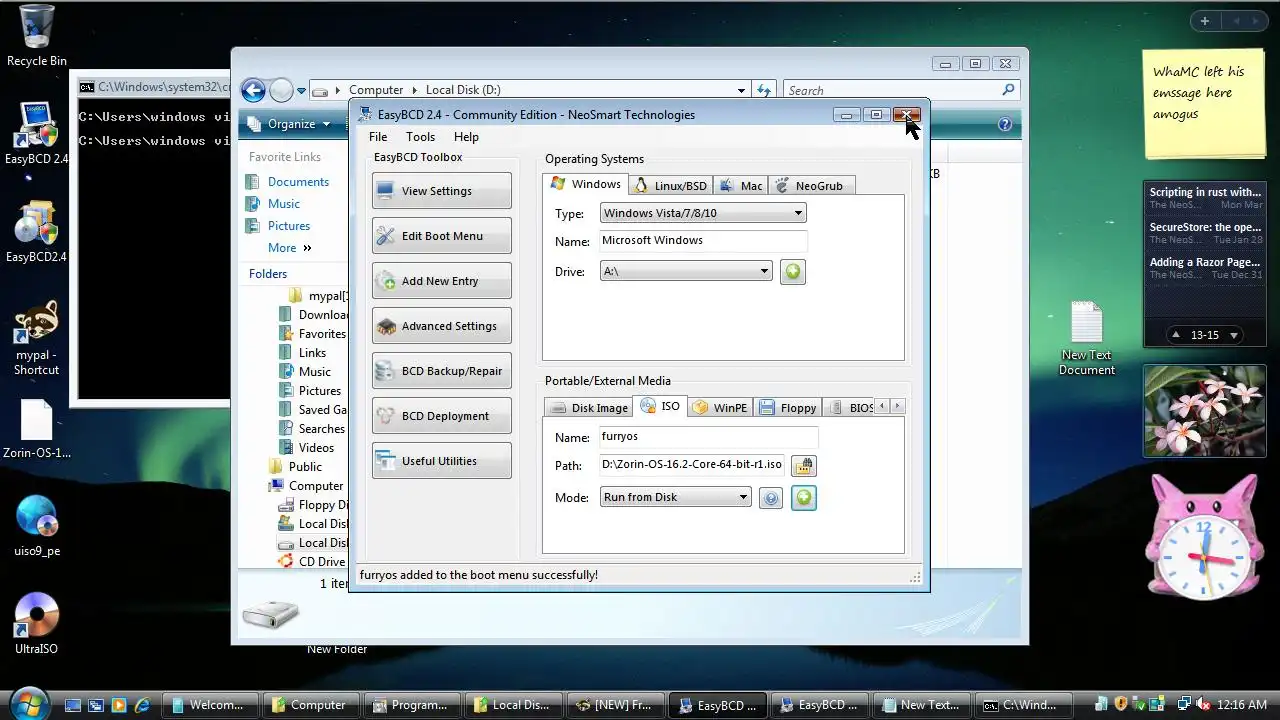Select the Disk Image media tab
1280x720 pixels.
pos(589,407)
